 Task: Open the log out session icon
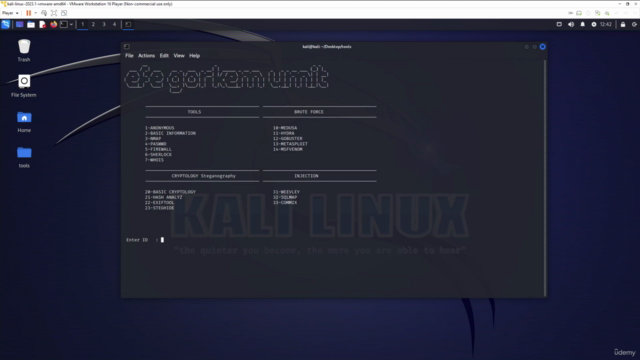[x=634, y=24]
